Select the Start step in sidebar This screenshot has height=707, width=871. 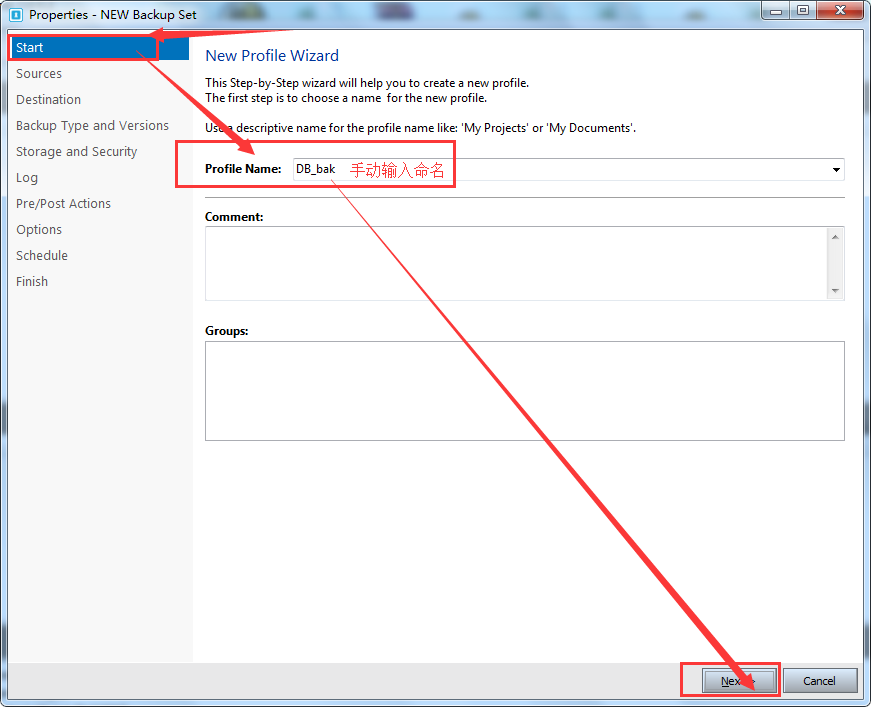(30, 48)
